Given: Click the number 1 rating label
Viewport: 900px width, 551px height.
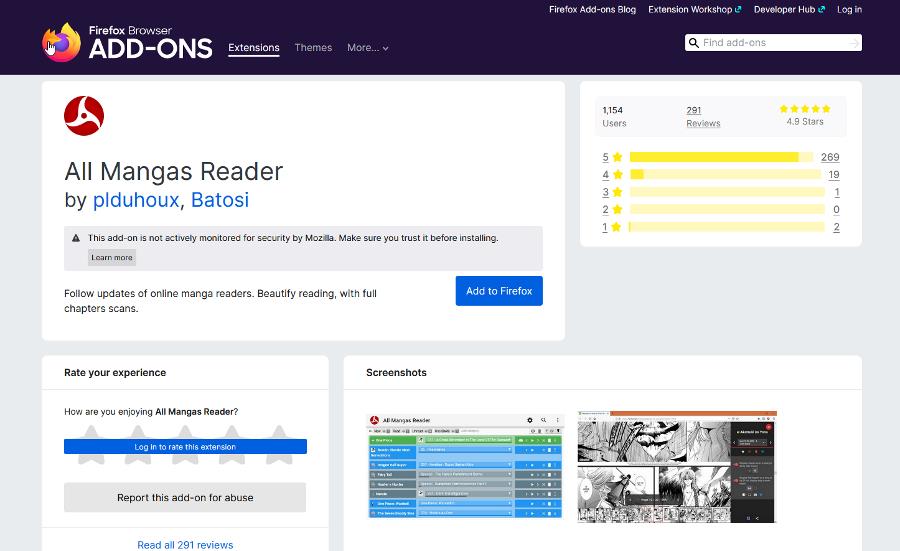Looking at the screenshot, I should click(x=605, y=227).
